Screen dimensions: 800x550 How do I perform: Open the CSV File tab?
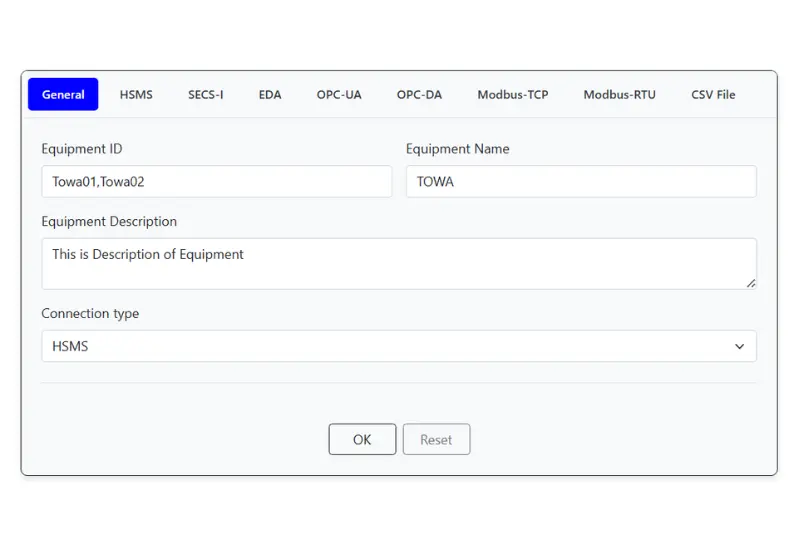click(713, 94)
